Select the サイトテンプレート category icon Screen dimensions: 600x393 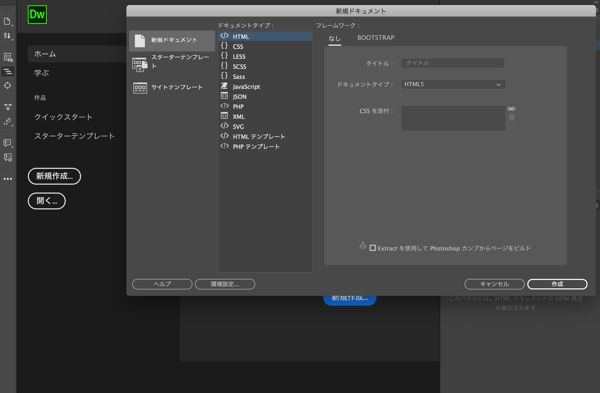click(140, 88)
